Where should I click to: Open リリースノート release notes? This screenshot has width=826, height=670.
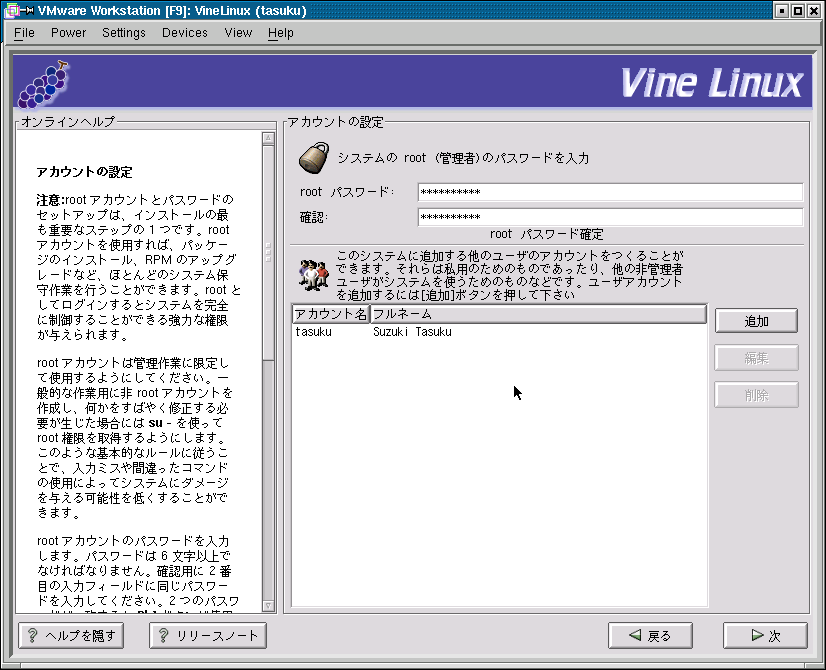(208, 635)
